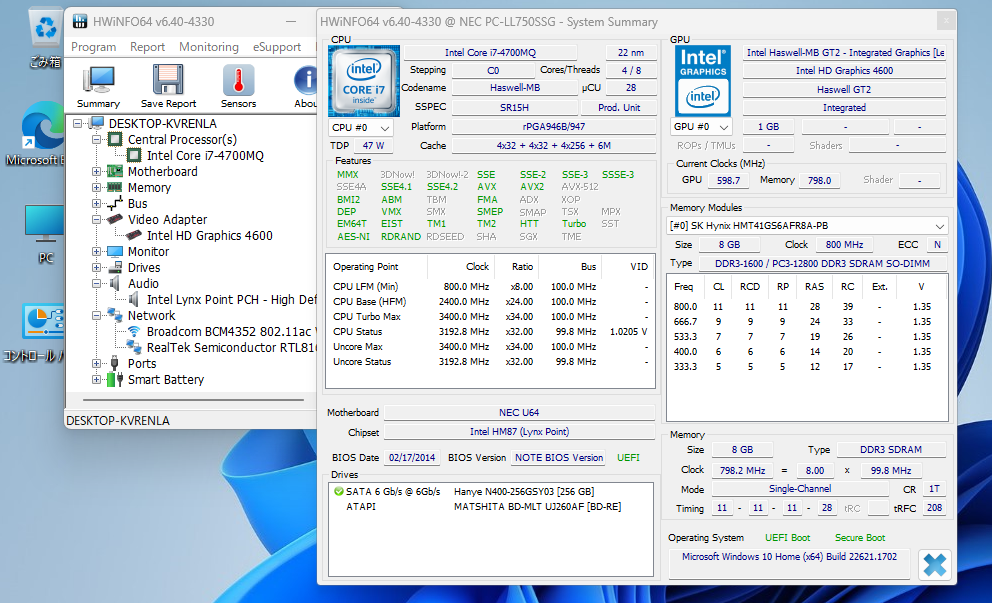Minimize the HWiNFO64 main window
Screen dimensions: 992x603
pos(290,22)
